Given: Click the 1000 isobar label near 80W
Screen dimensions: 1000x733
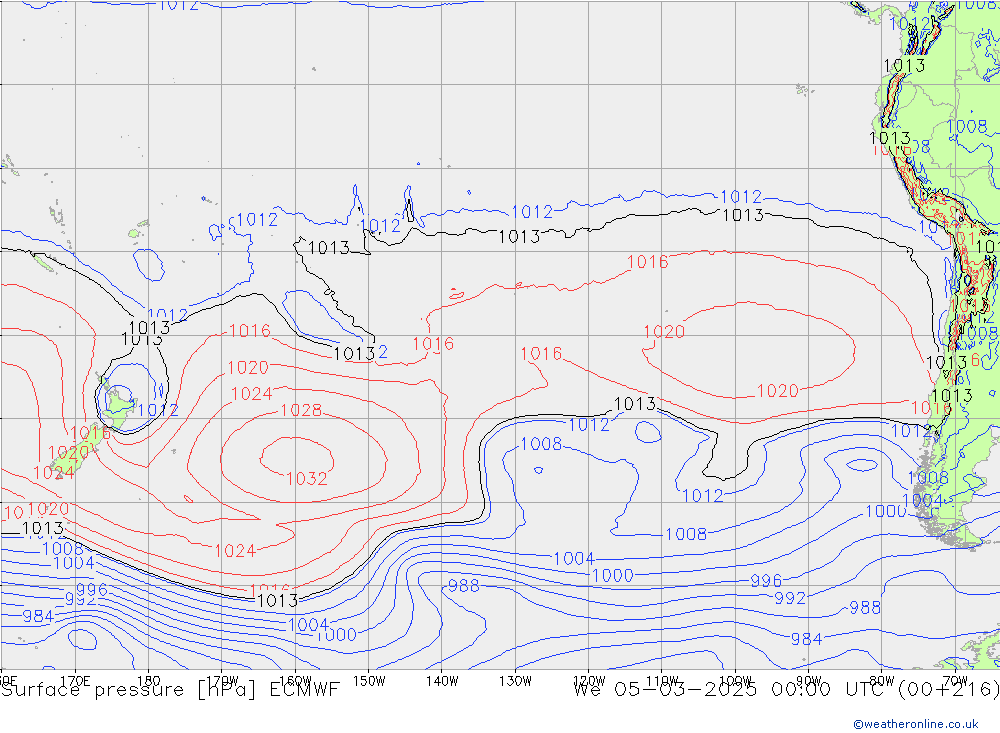Looking at the screenshot, I should tap(885, 512).
